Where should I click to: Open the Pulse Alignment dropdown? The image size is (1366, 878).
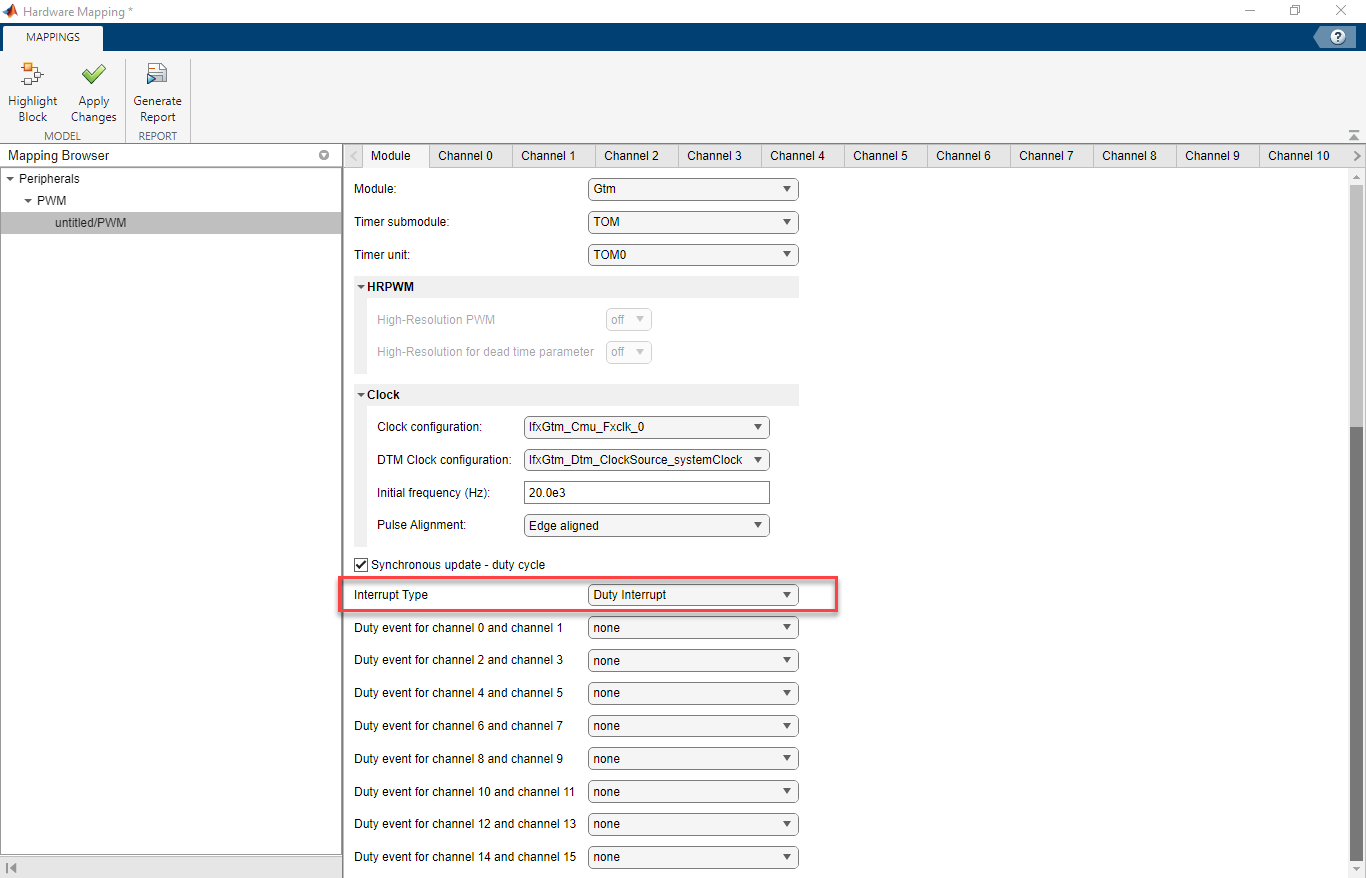(x=646, y=526)
